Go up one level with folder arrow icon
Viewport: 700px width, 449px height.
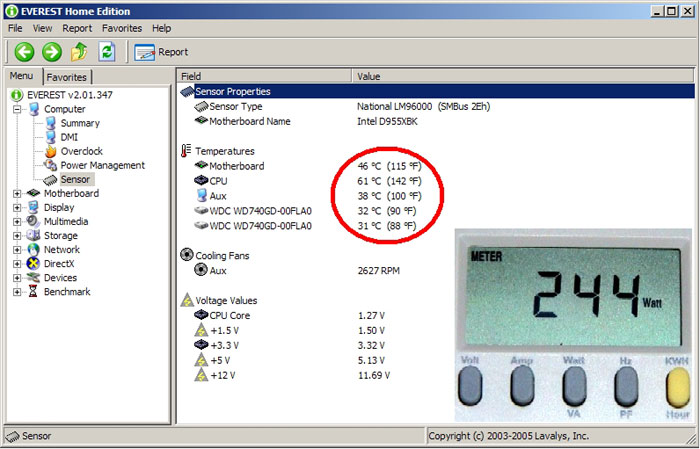coord(79,52)
